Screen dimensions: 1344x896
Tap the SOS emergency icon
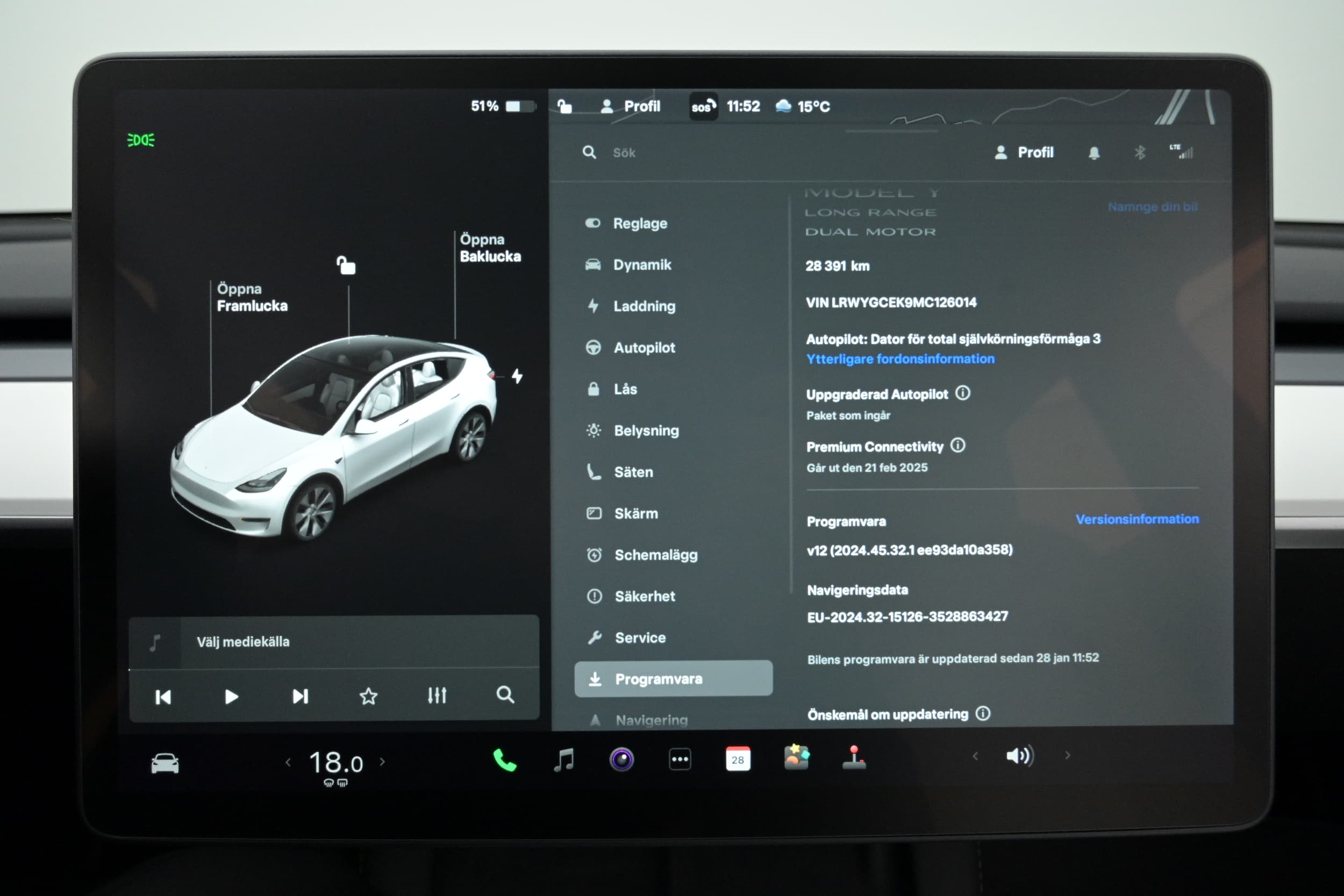click(703, 106)
